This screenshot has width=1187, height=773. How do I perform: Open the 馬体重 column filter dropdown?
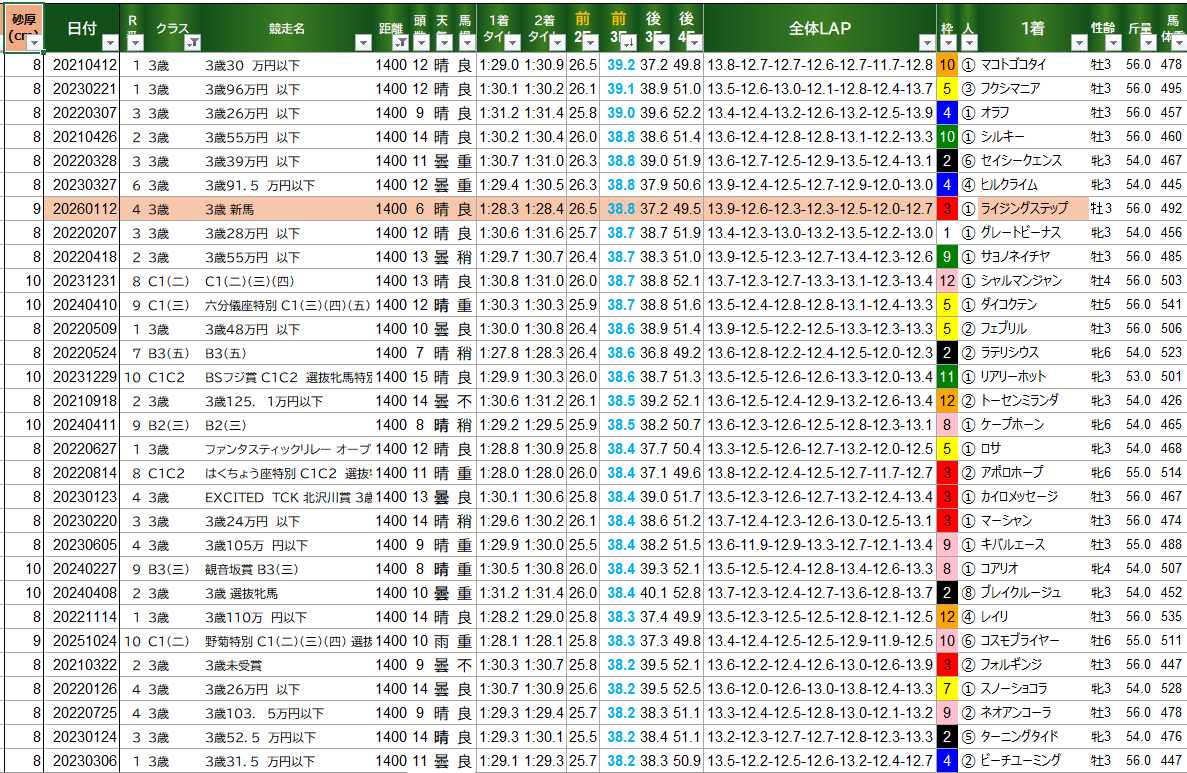[1179, 43]
